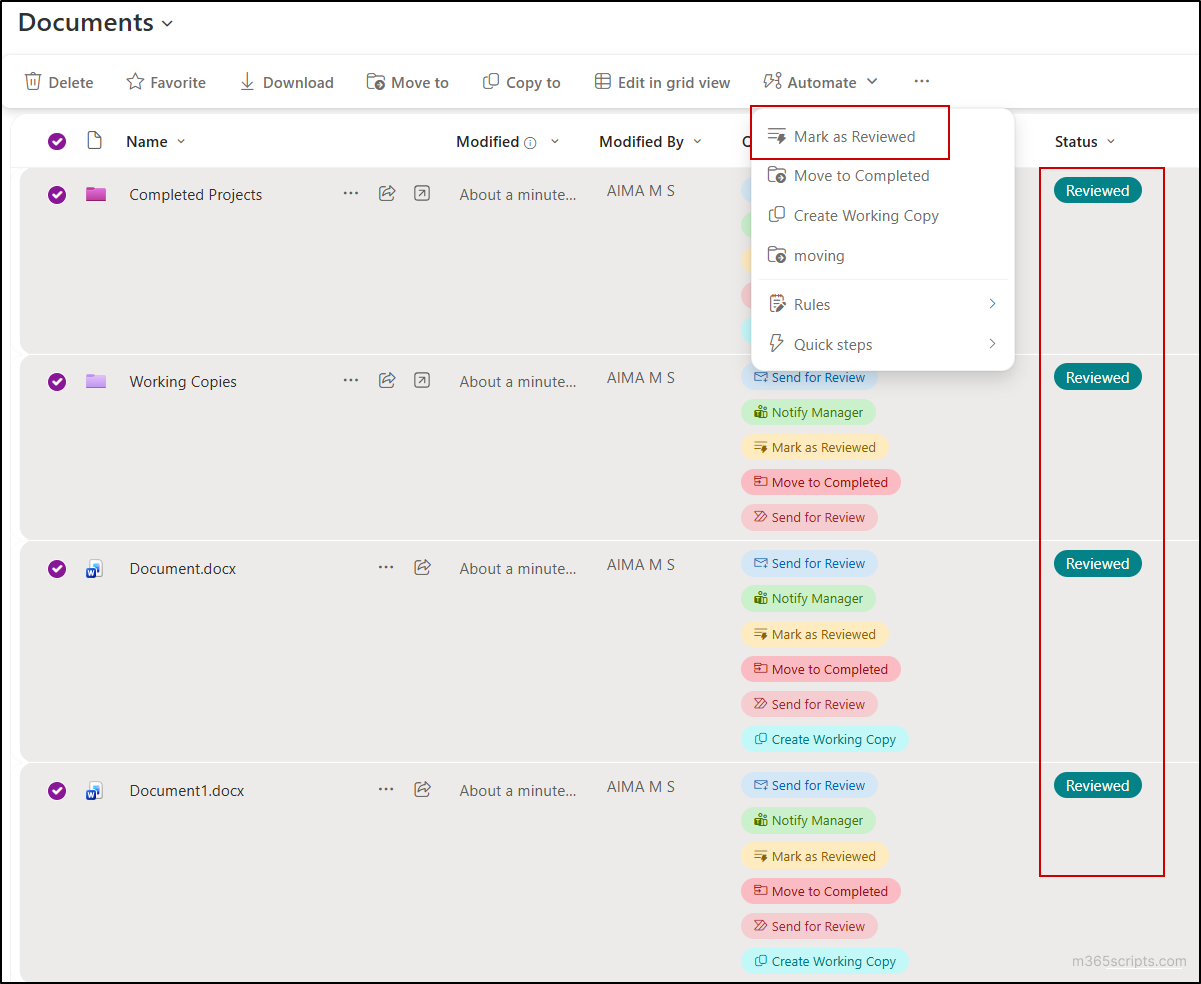Click Create Working Copy for Document1.docx
This screenshot has width=1201, height=984.
(x=825, y=961)
